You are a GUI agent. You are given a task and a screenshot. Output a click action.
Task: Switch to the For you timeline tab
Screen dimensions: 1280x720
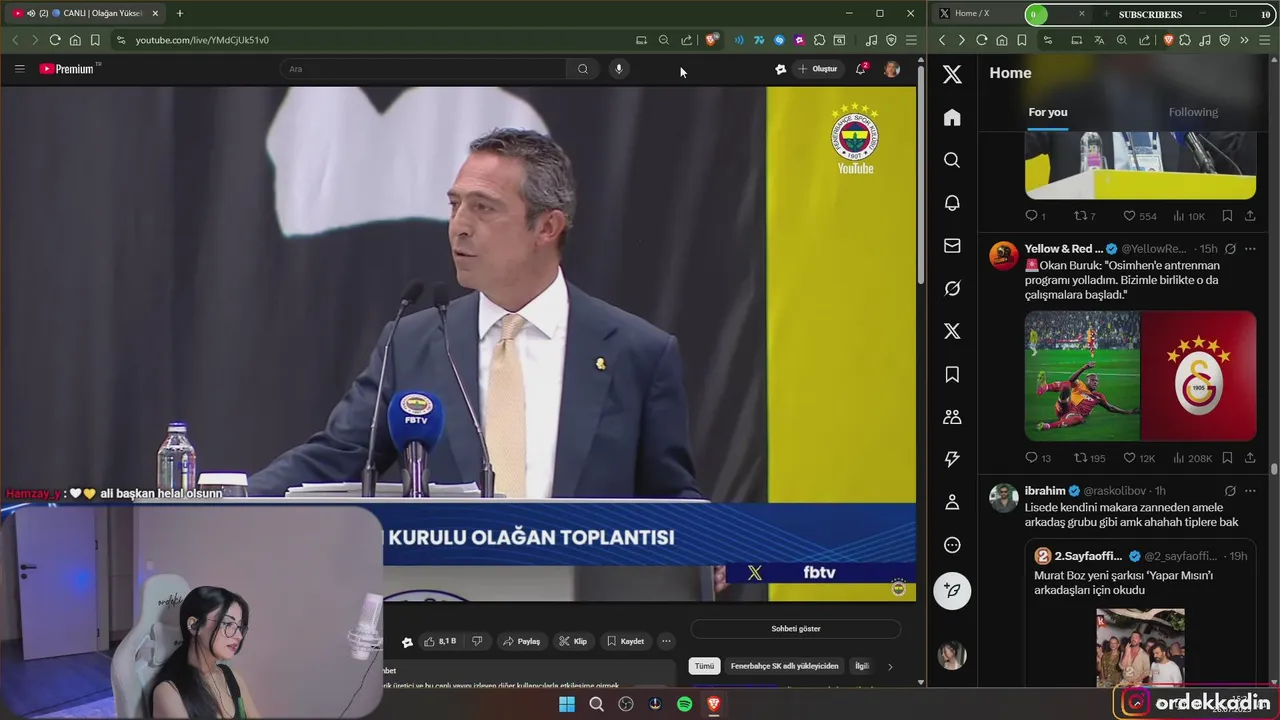point(1048,112)
